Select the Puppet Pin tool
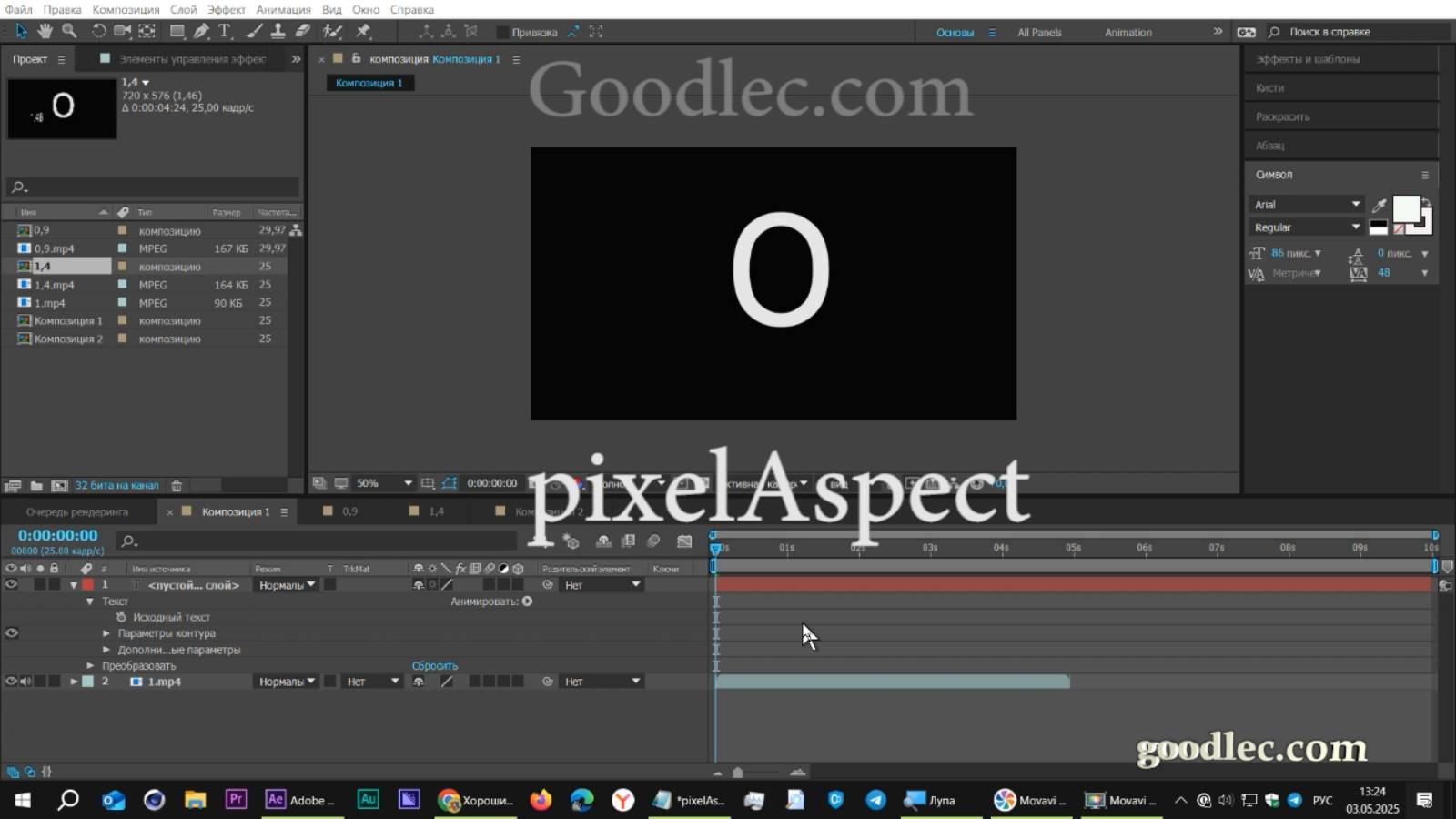The image size is (1456, 819). click(x=364, y=31)
